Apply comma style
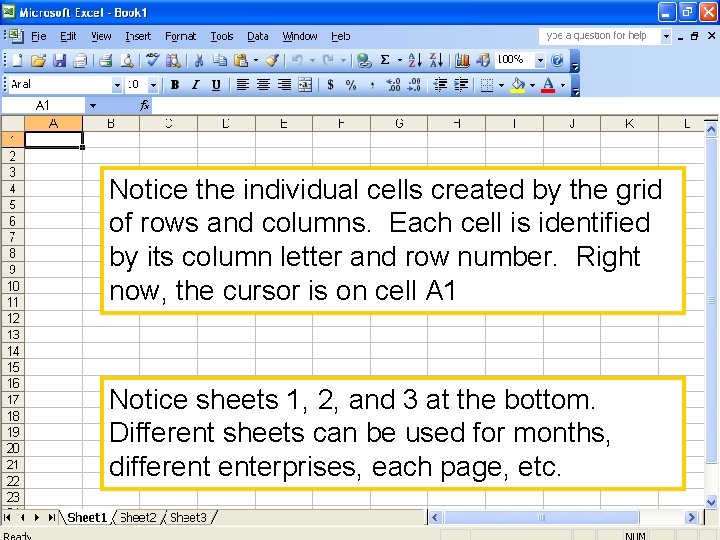 372,84
